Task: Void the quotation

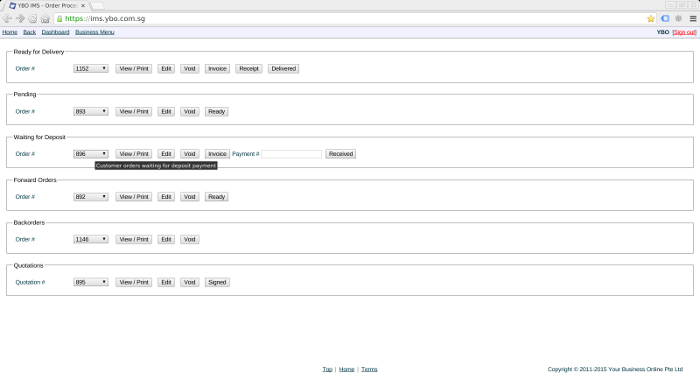Action: coord(190,282)
